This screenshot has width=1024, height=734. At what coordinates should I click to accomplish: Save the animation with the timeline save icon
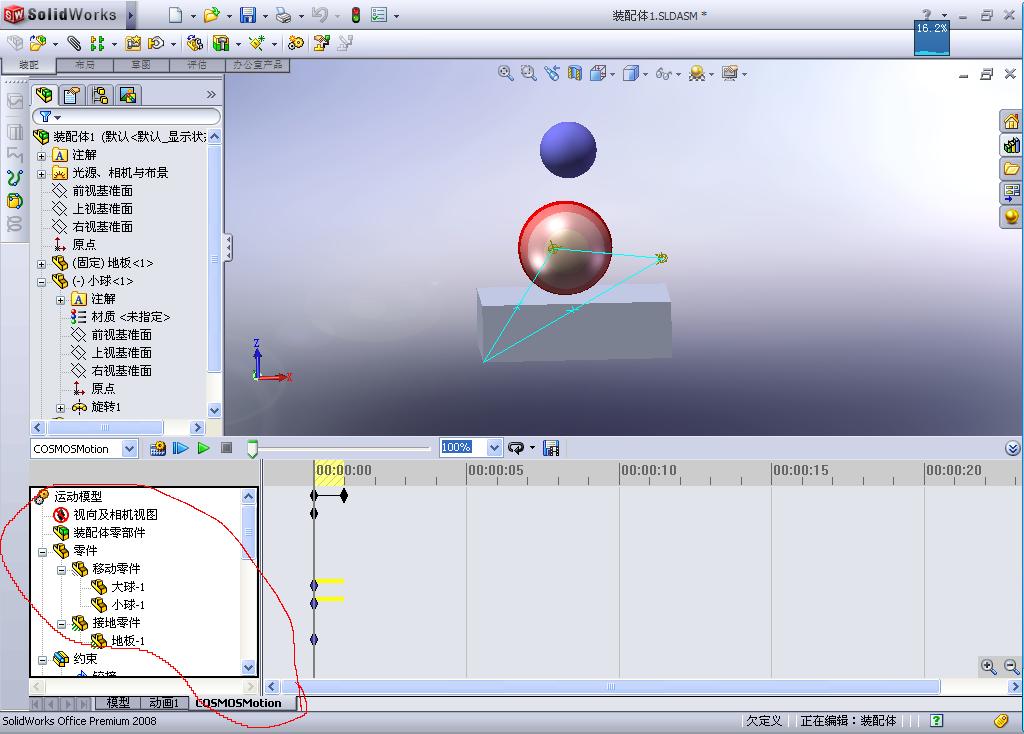point(551,448)
